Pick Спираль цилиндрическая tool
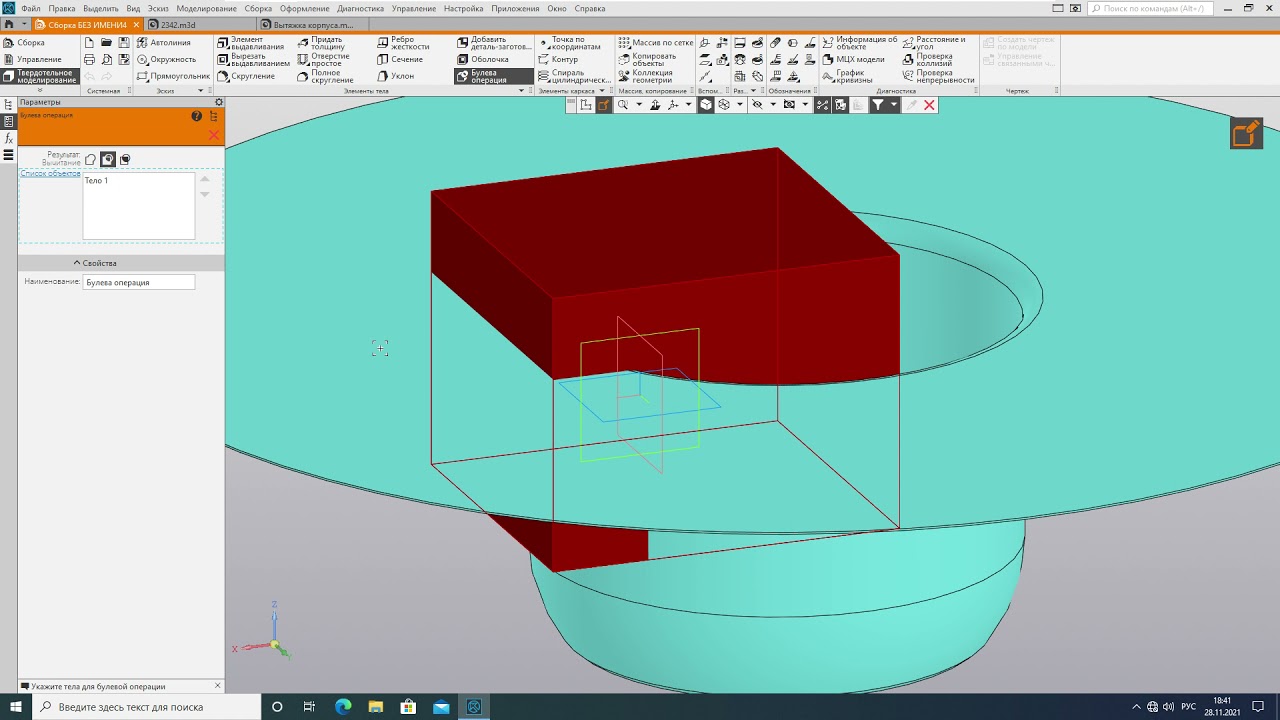Screen dimensions: 1280x720 click(574, 76)
